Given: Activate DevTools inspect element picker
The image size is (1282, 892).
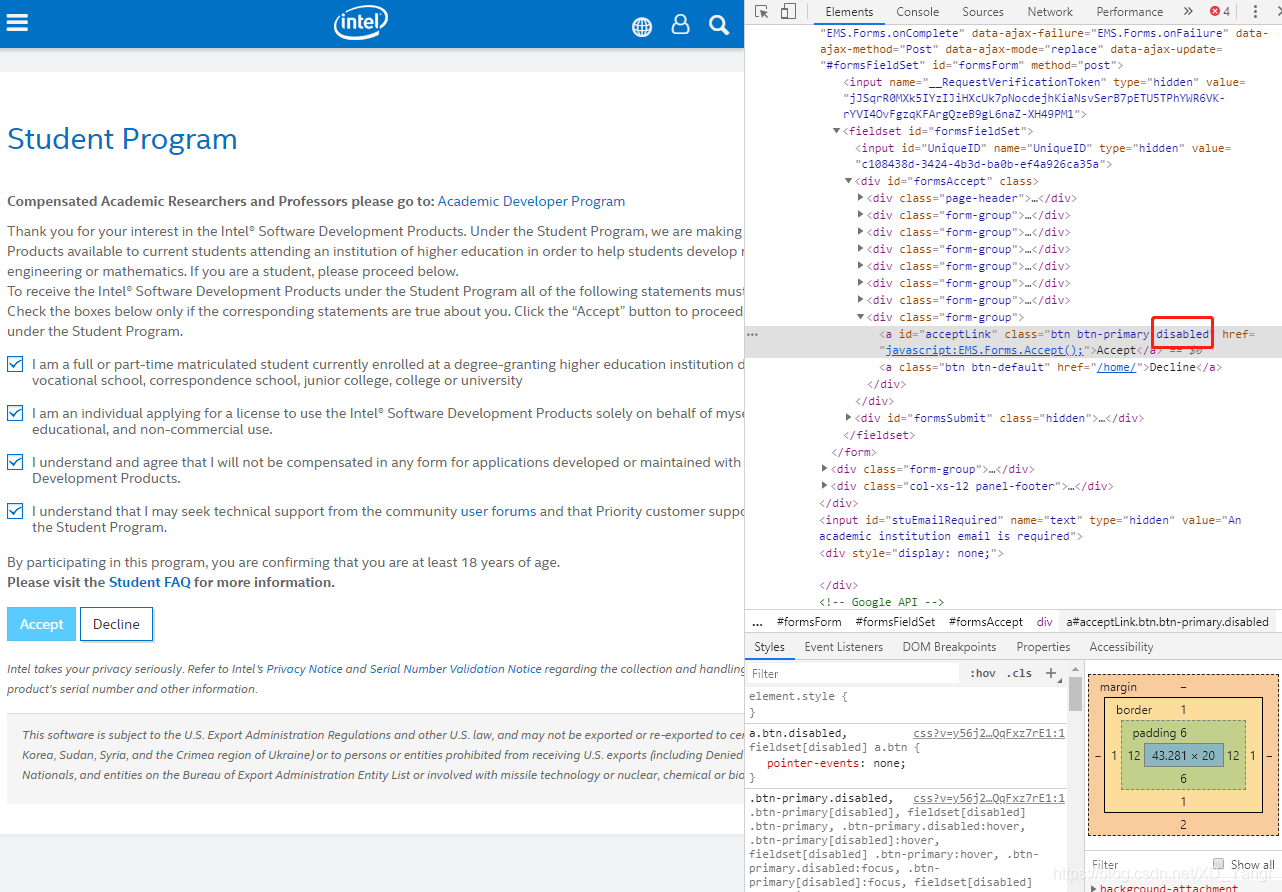Looking at the screenshot, I should click(x=762, y=12).
